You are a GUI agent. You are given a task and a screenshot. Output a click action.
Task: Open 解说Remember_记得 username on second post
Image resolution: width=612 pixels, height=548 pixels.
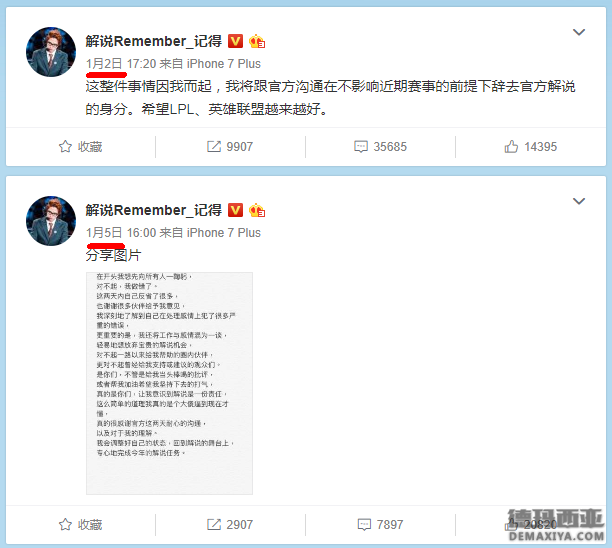tap(154, 210)
